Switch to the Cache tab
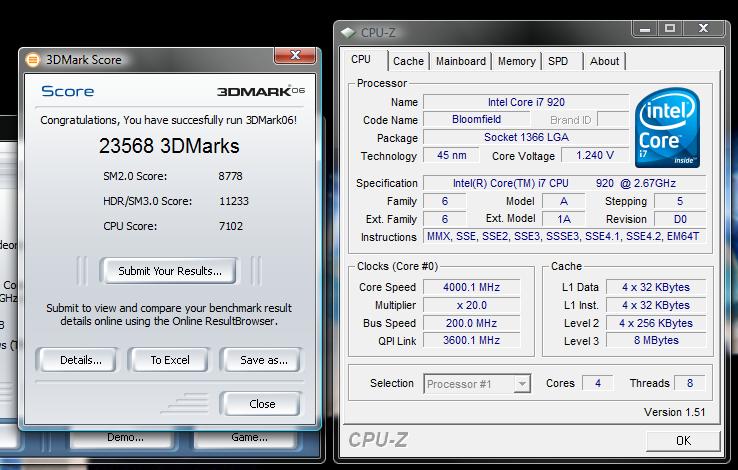738x470 pixels. click(408, 61)
